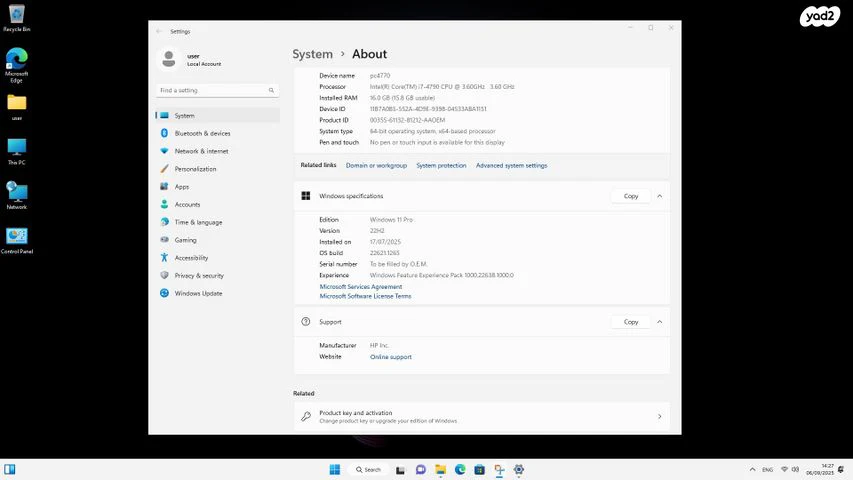The width and height of the screenshot is (853, 480).
Task: Open Microsoft Services Agreement link
Action: click(x=361, y=287)
